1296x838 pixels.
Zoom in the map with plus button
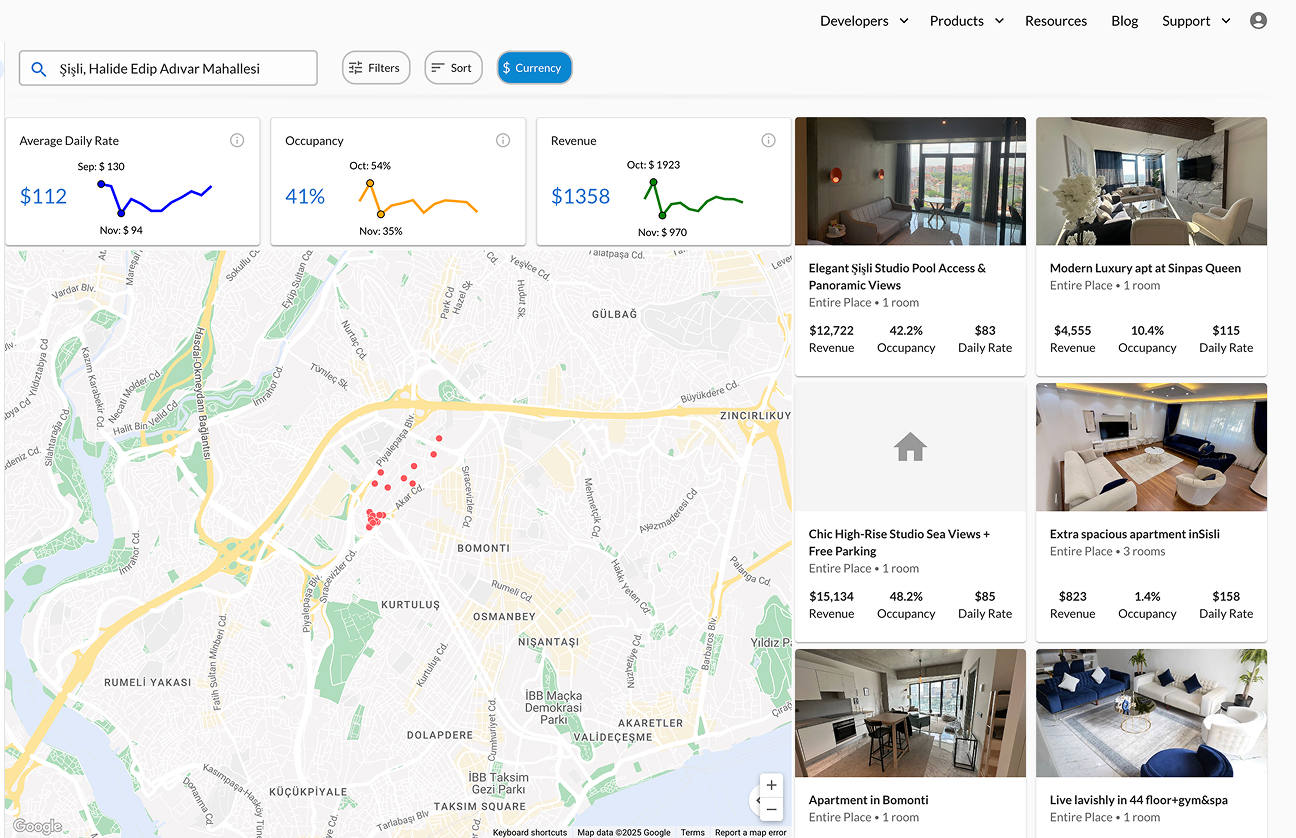pos(771,786)
